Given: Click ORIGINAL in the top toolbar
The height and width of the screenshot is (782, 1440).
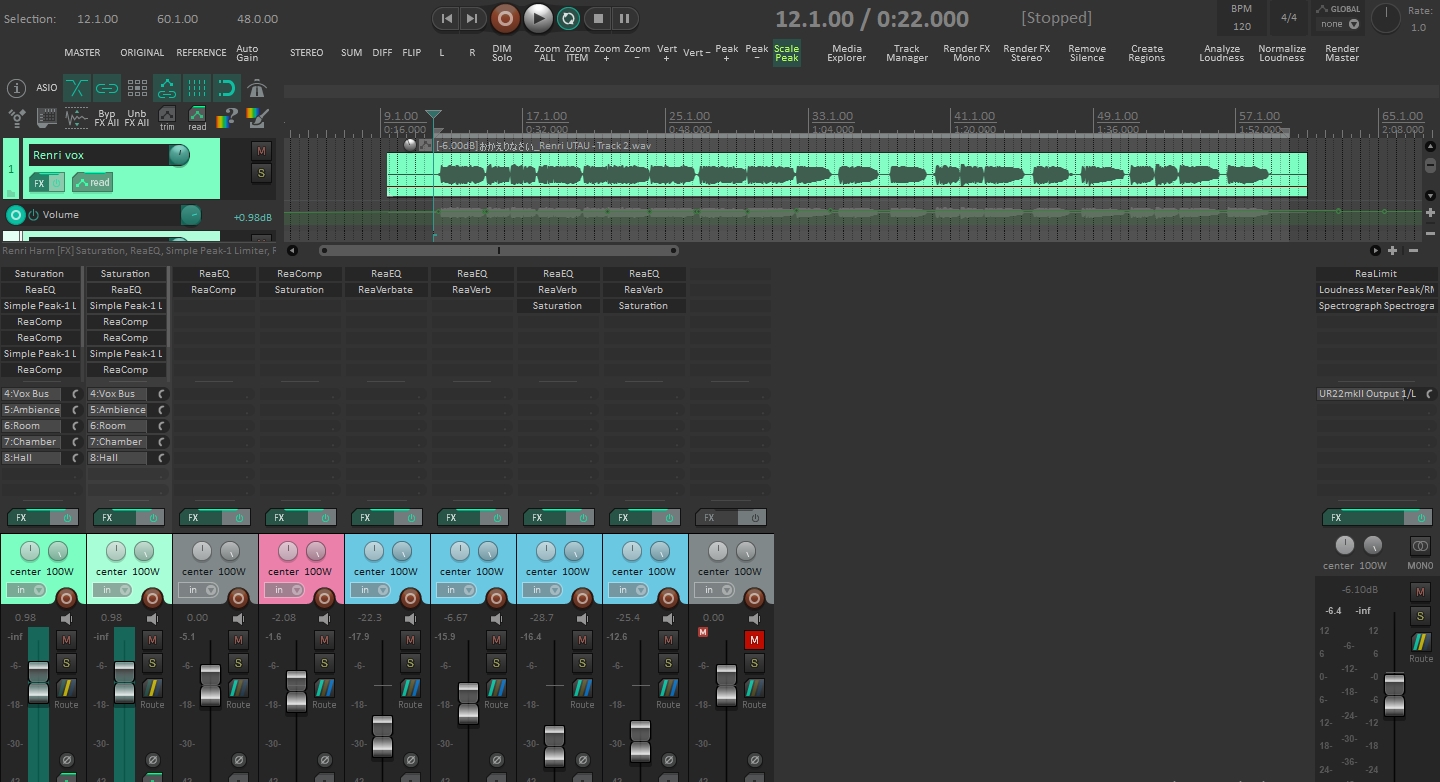Looking at the screenshot, I should 142,53.
